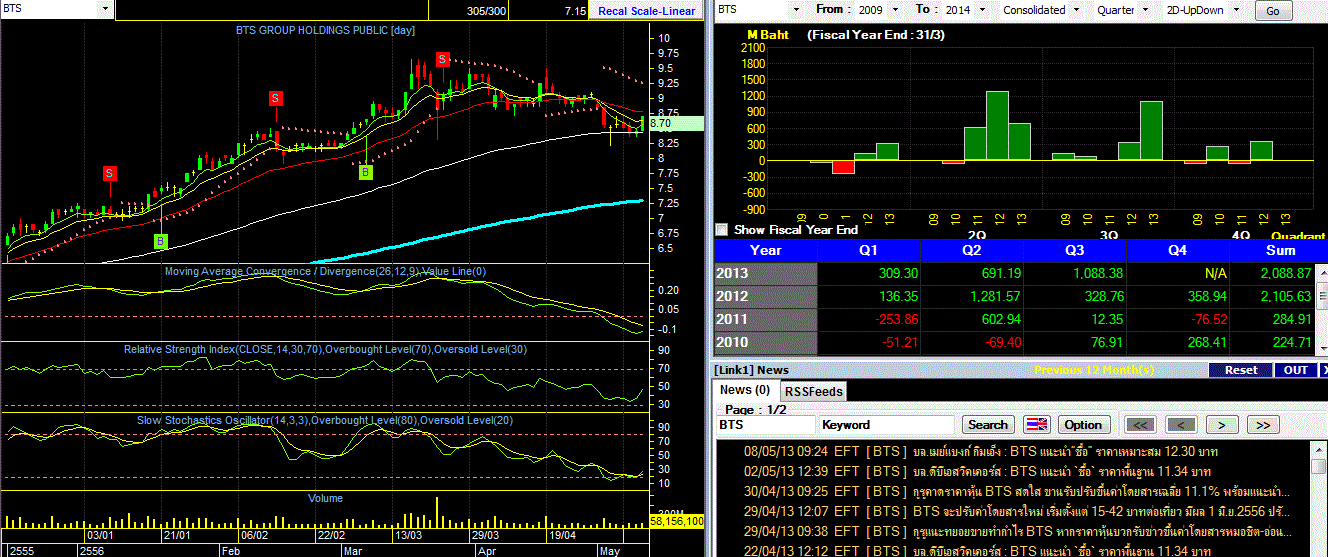Click the tallest green 2Q bar in chart
This screenshot has height=557, width=1328.
tap(997, 125)
